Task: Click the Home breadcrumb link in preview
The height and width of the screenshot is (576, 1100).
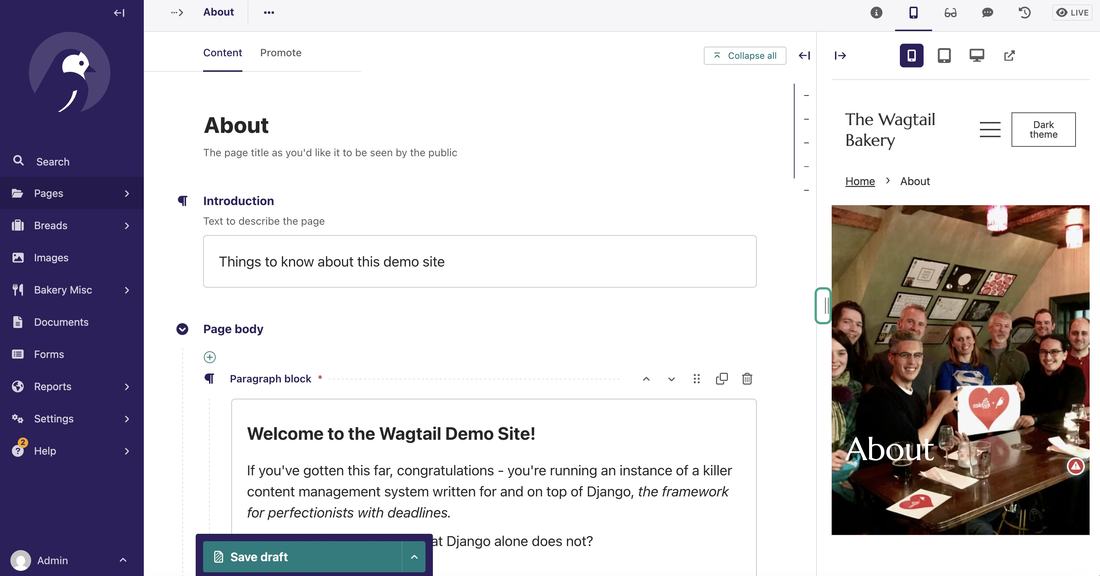Action: pyautogui.click(x=860, y=181)
